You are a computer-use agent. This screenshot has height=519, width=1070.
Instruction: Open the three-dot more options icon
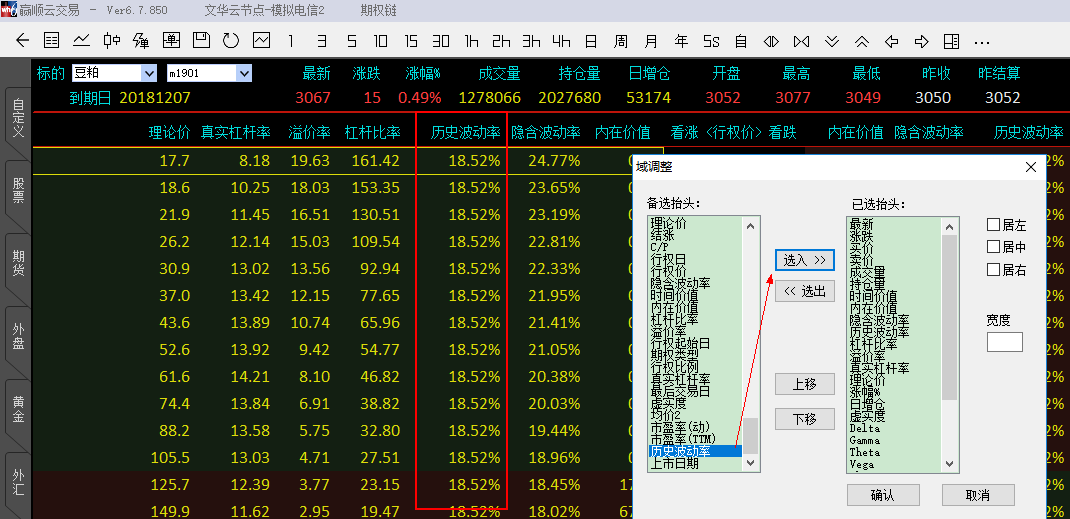pyautogui.click(x=982, y=41)
